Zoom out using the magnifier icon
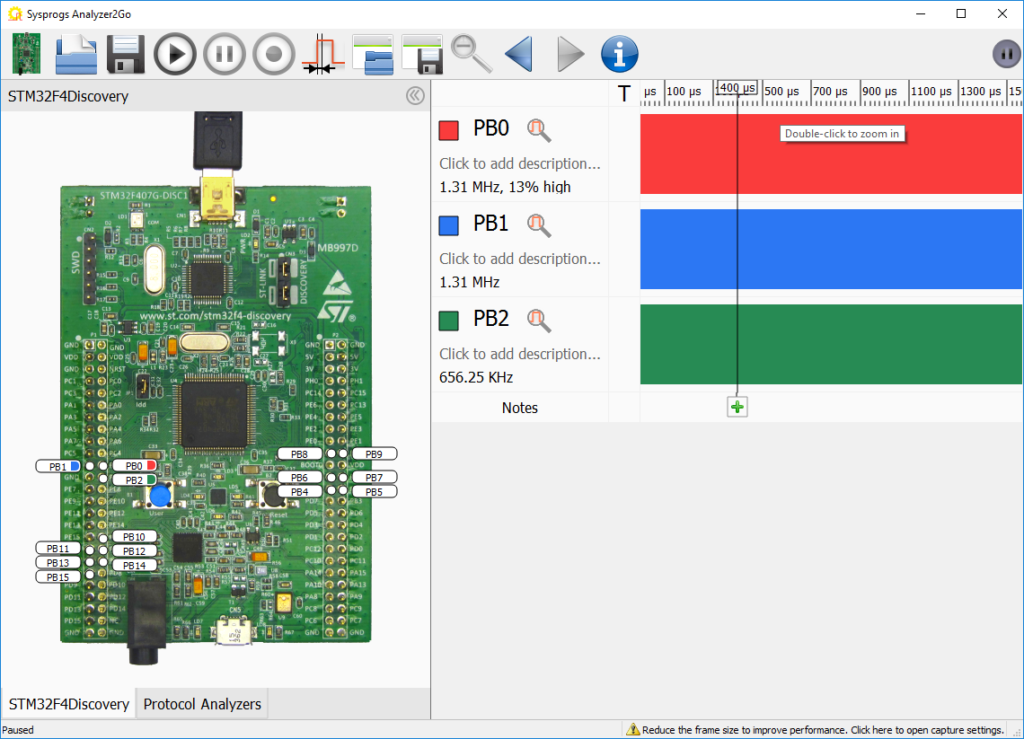 [x=472, y=54]
